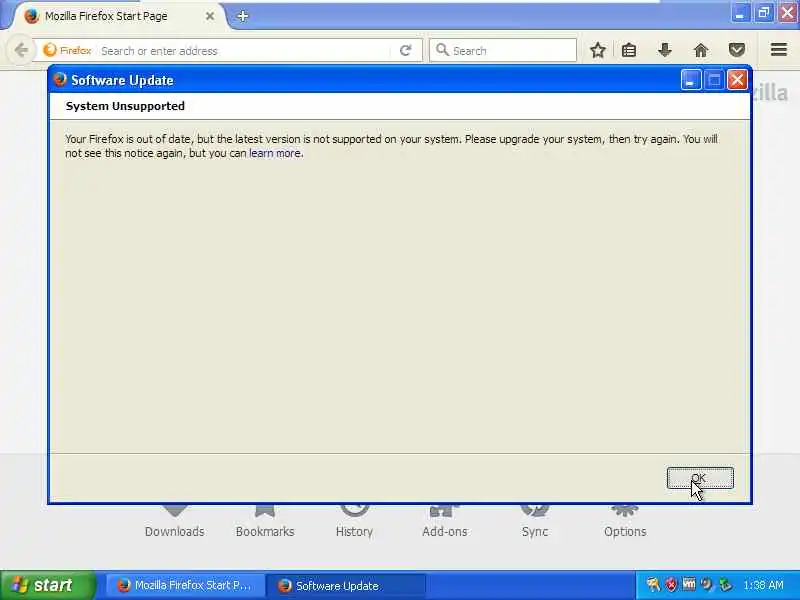Restore down the Firefox browser window
Viewport: 800px width, 600px height.
[x=764, y=13]
